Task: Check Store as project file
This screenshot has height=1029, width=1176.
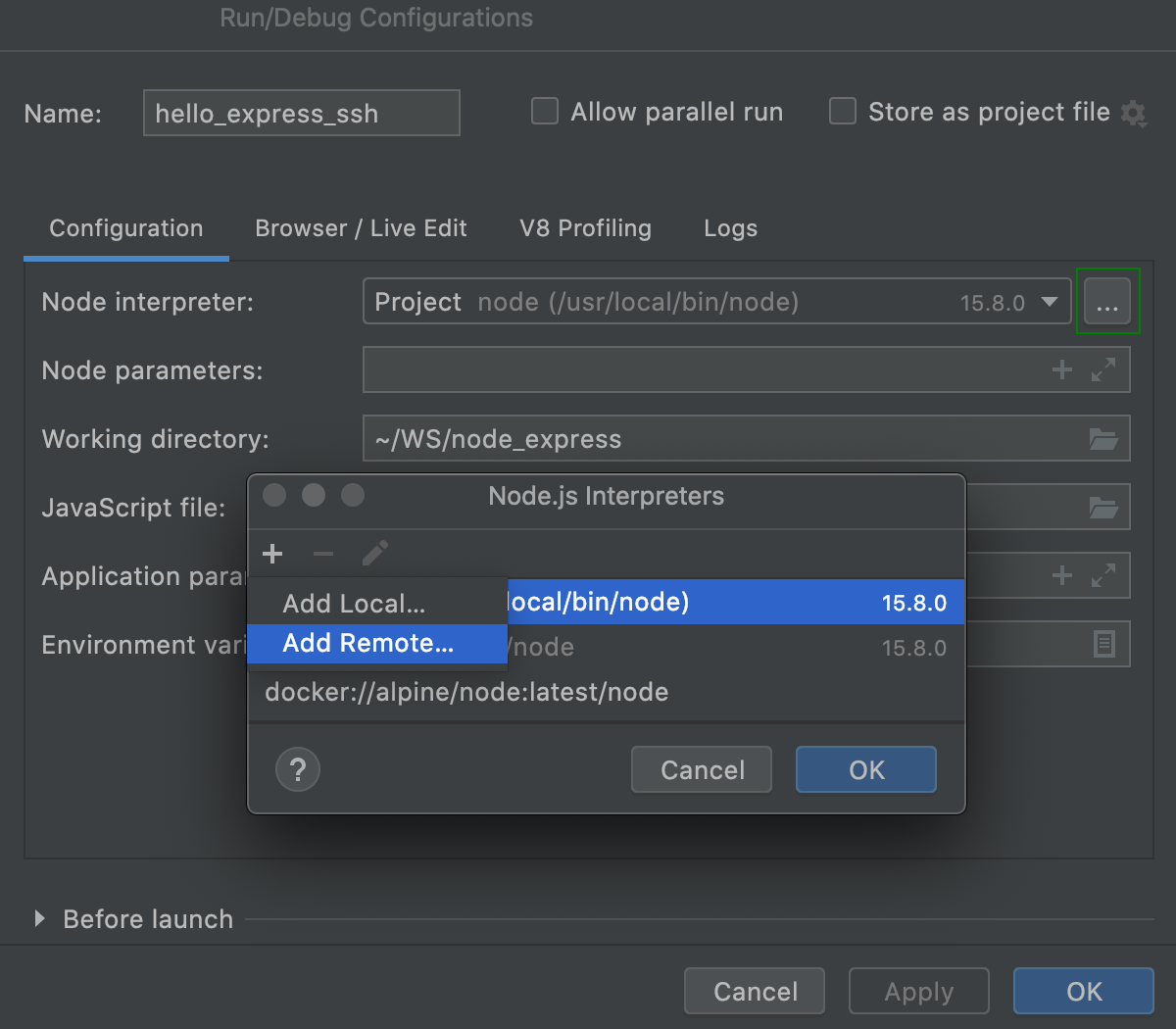Action: 842,111
